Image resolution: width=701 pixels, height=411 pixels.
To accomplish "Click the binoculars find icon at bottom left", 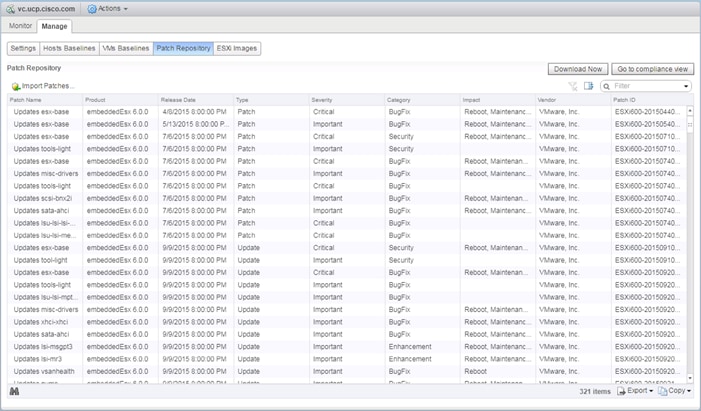I will [14, 391].
